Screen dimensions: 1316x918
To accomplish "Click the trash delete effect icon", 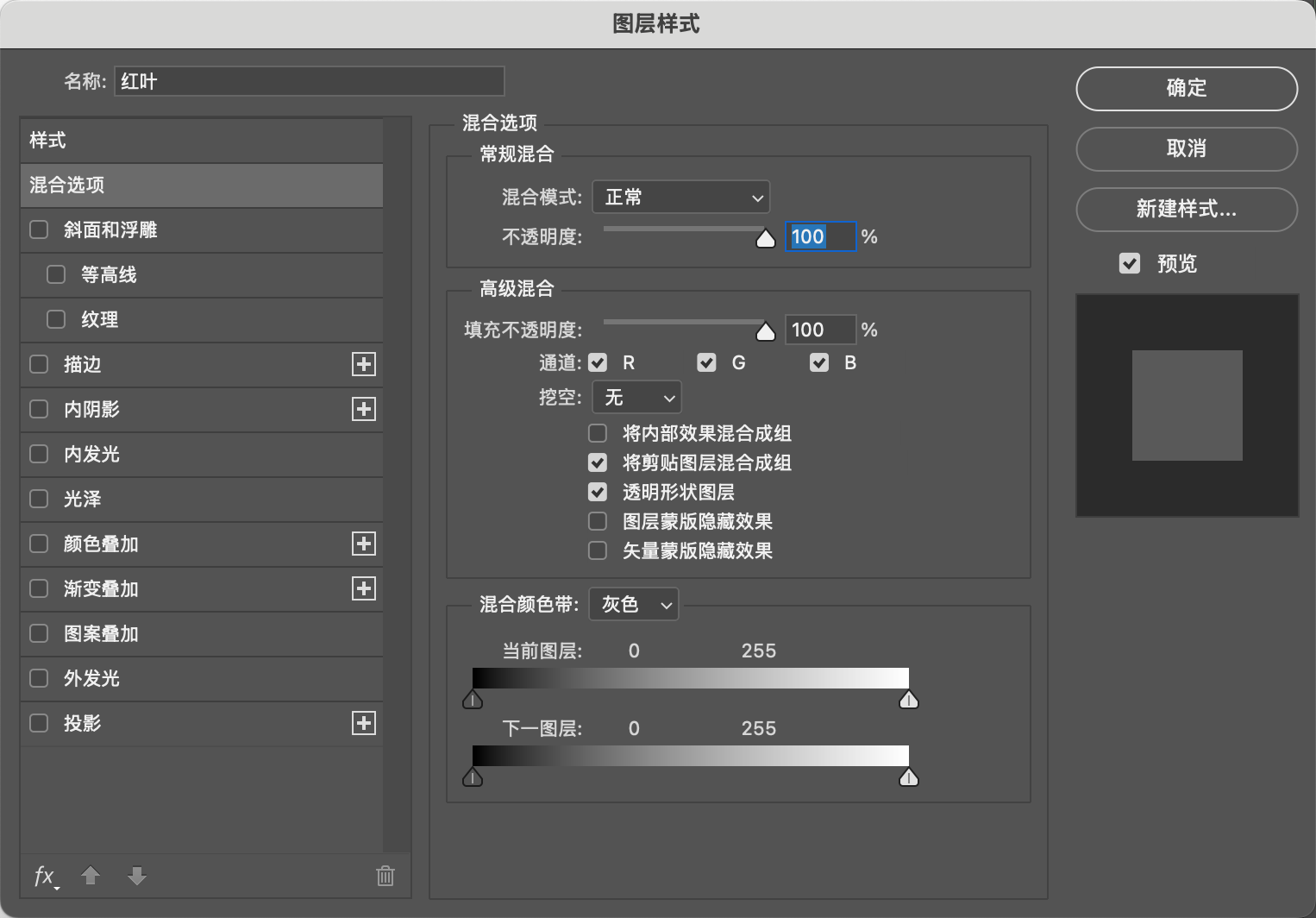I will [x=385, y=877].
